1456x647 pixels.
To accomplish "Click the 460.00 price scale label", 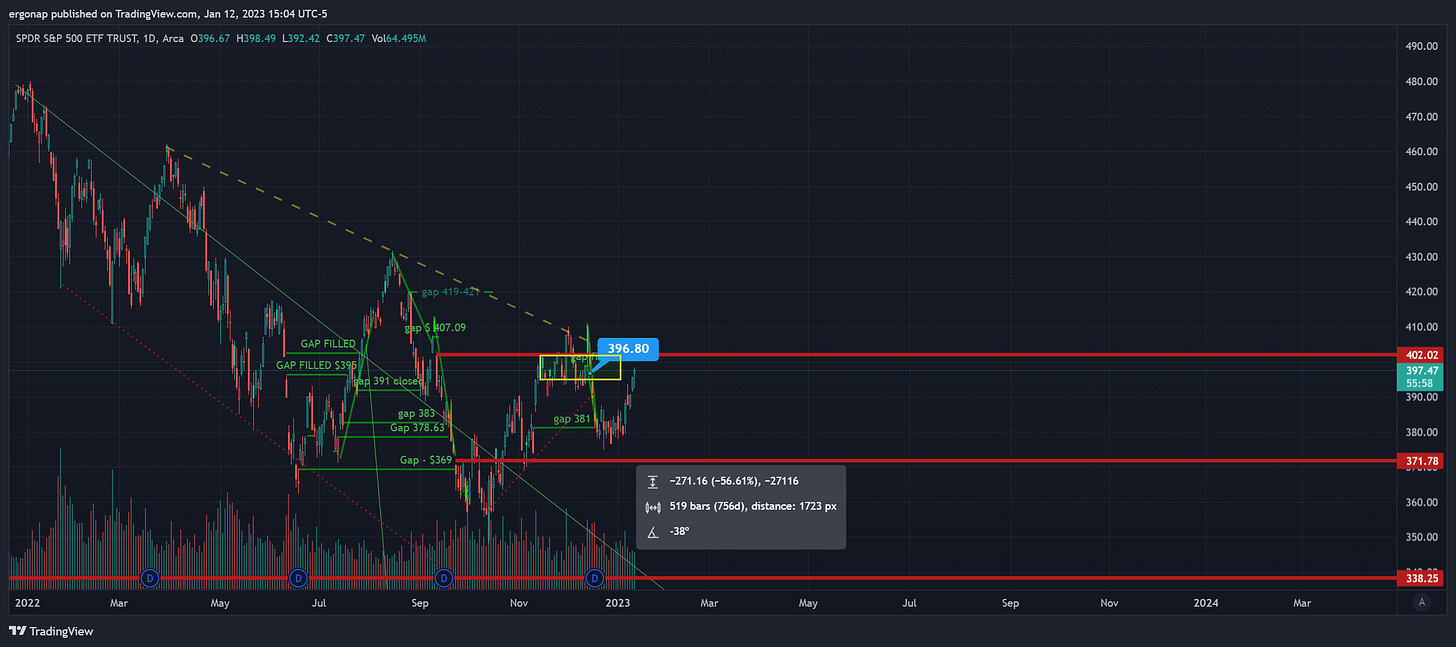I will (1424, 151).
